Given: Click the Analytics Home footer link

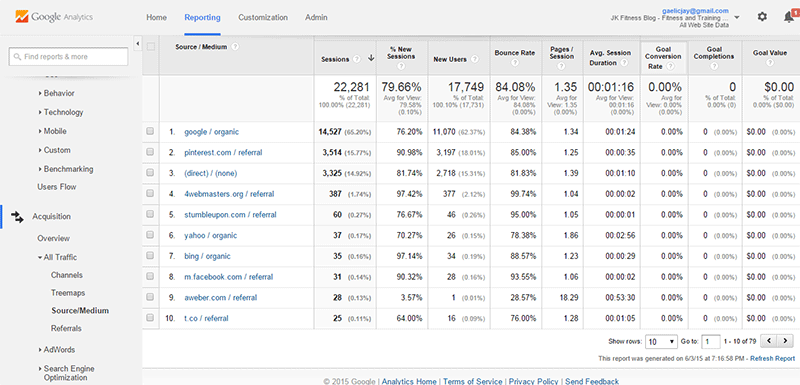Looking at the screenshot, I should click(x=409, y=381).
